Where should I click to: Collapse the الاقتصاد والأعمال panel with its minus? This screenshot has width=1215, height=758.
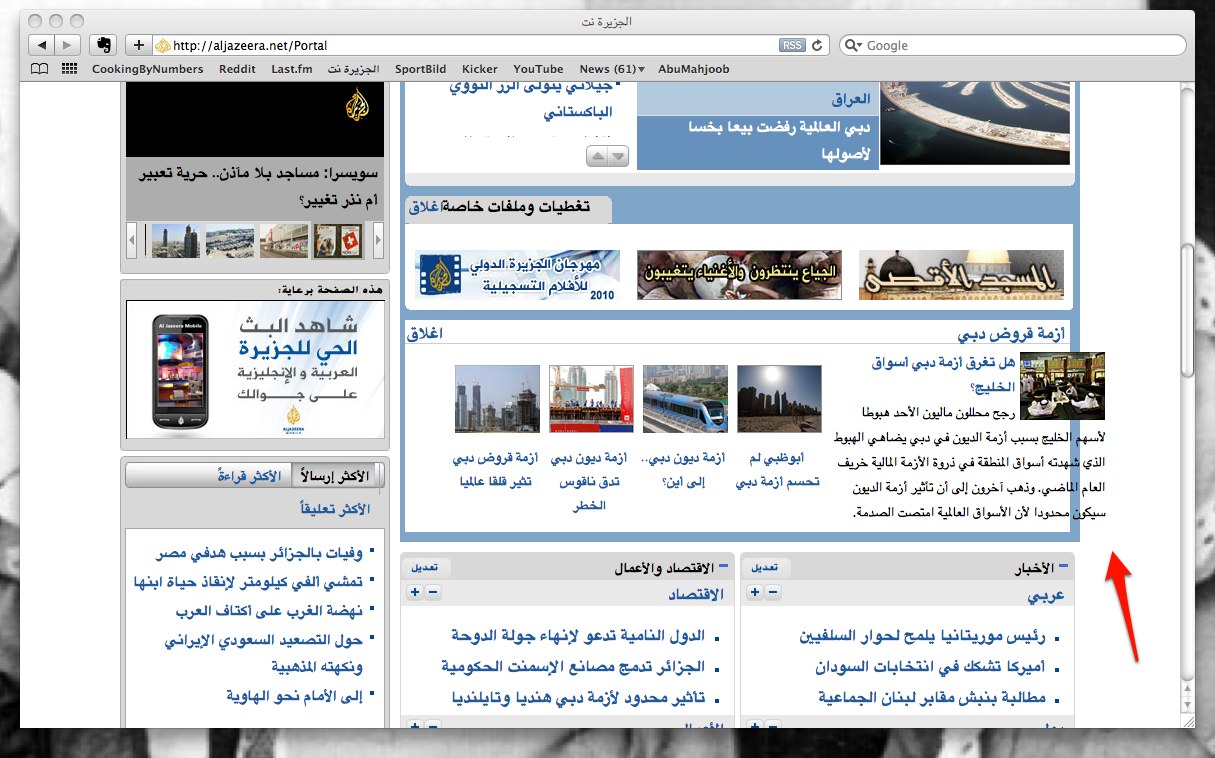point(723,566)
